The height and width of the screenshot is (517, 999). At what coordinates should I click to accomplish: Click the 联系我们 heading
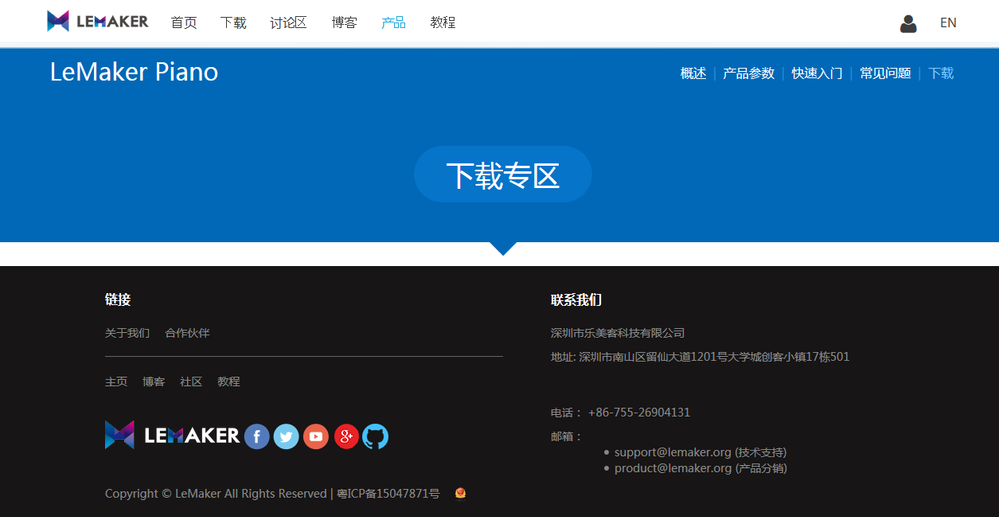coord(576,300)
